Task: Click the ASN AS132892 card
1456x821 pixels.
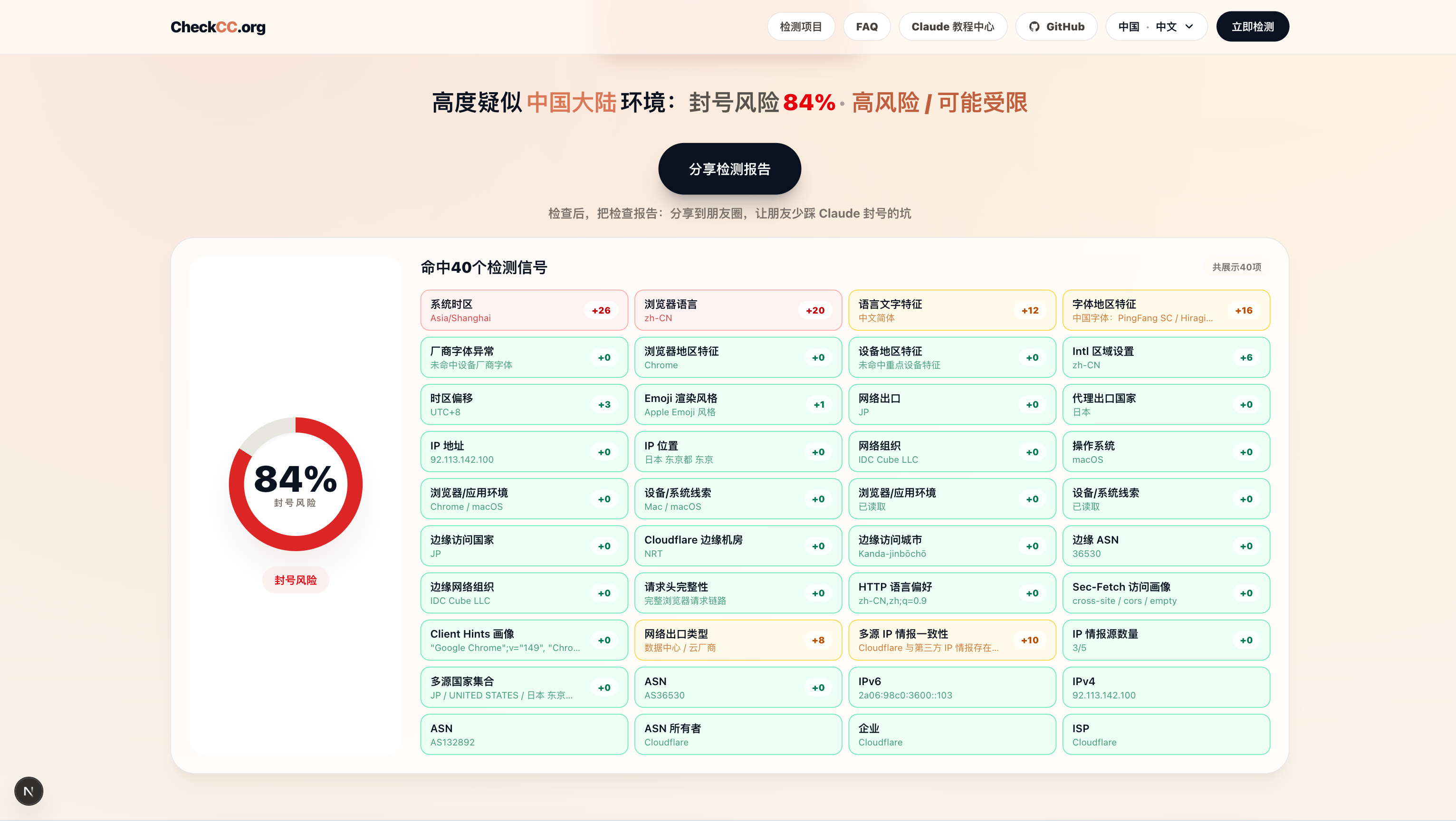Action: click(524, 735)
